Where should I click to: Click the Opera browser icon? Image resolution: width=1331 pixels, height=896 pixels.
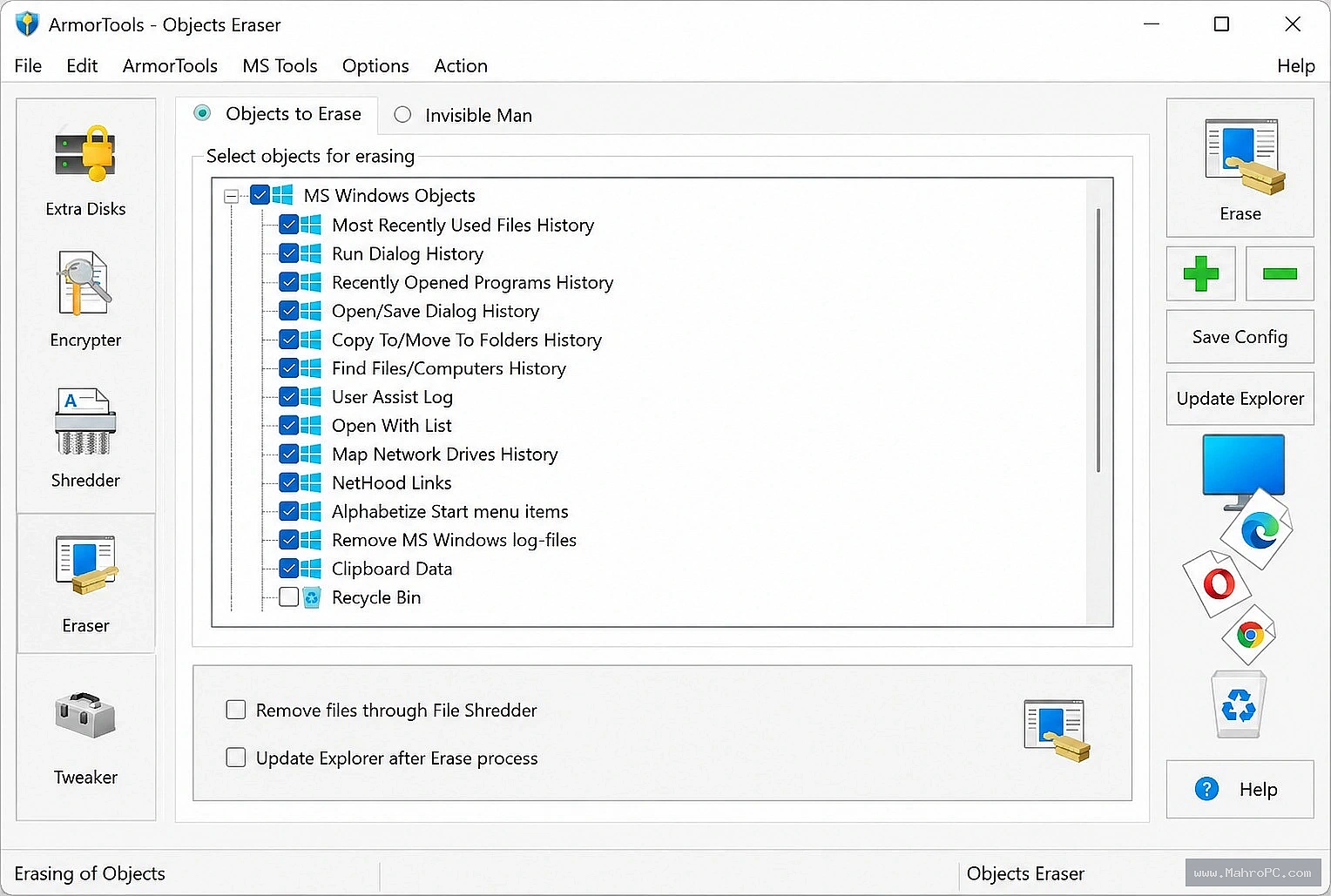tap(1218, 583)
